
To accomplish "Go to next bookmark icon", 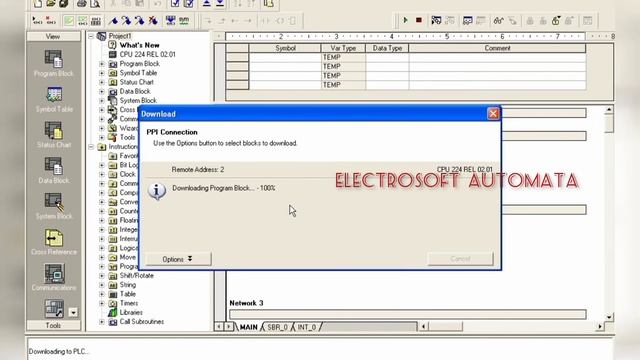I will click(127, 20).
